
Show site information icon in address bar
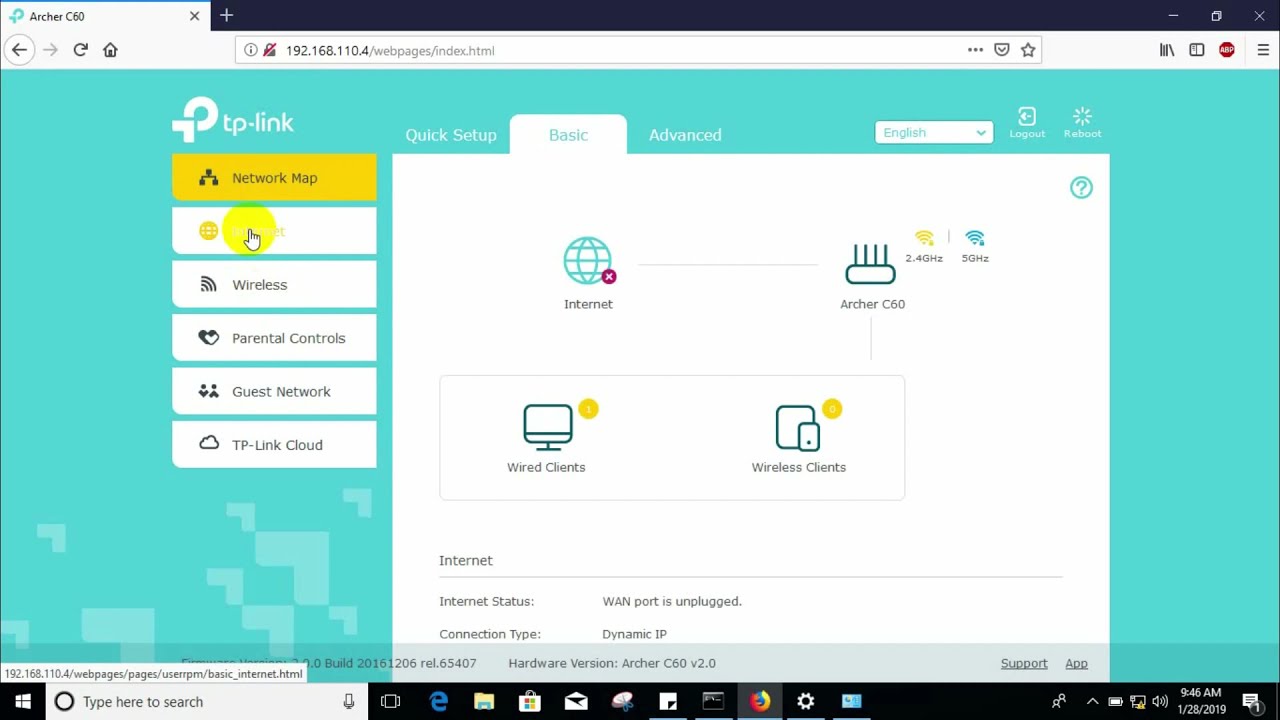(x=251, y=50)
